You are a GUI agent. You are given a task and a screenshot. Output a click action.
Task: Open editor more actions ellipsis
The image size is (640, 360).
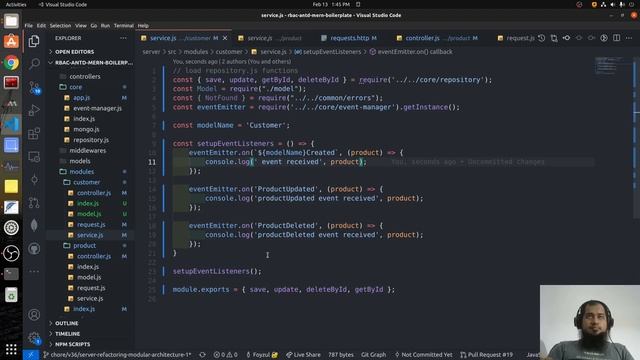coord(629,38)
